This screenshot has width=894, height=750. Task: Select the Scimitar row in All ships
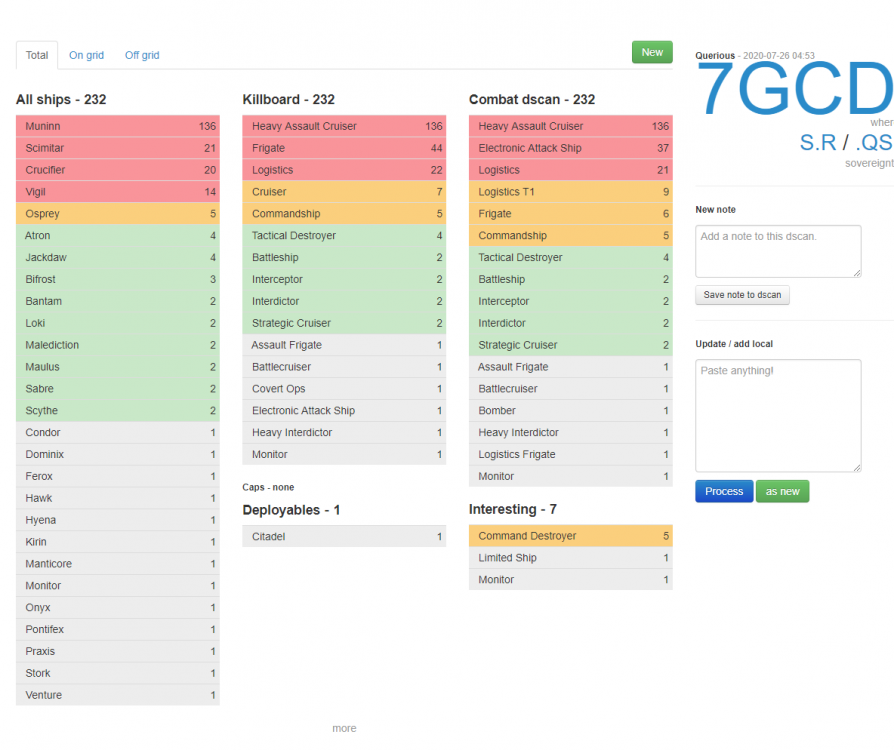point(118,148)
